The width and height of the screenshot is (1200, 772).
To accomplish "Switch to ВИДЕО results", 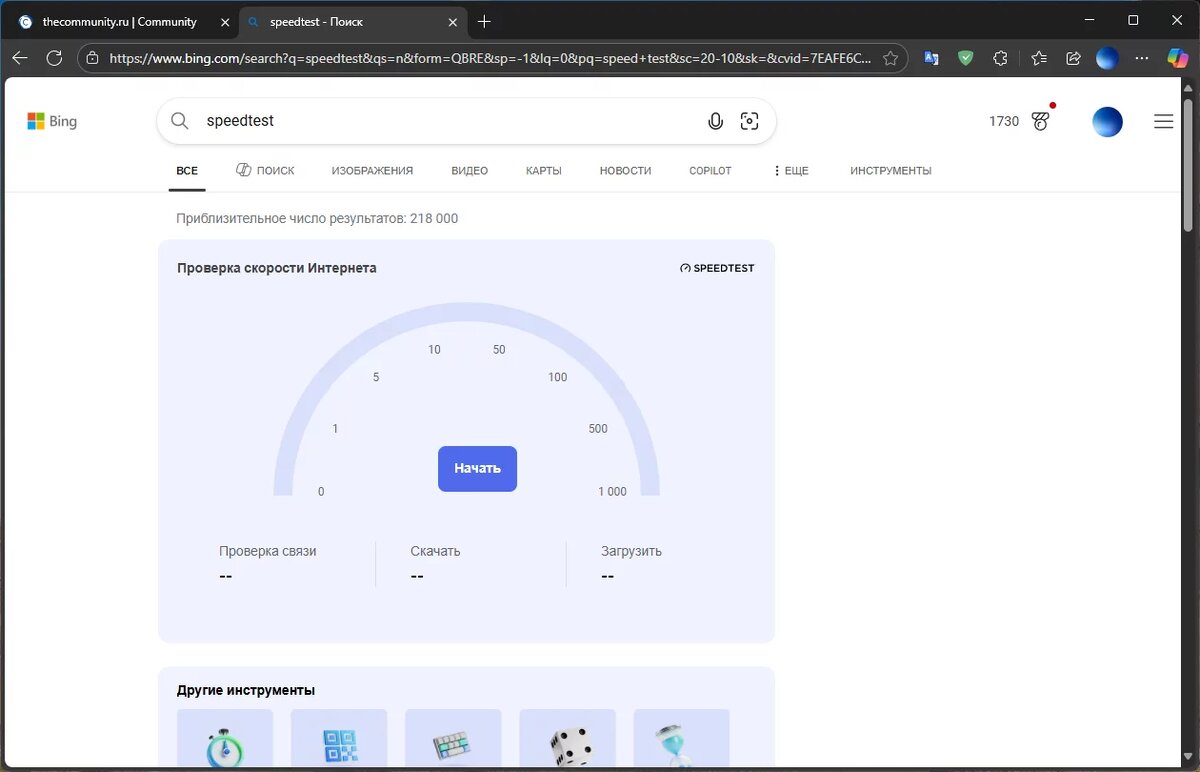I will (x=469, y=171).
